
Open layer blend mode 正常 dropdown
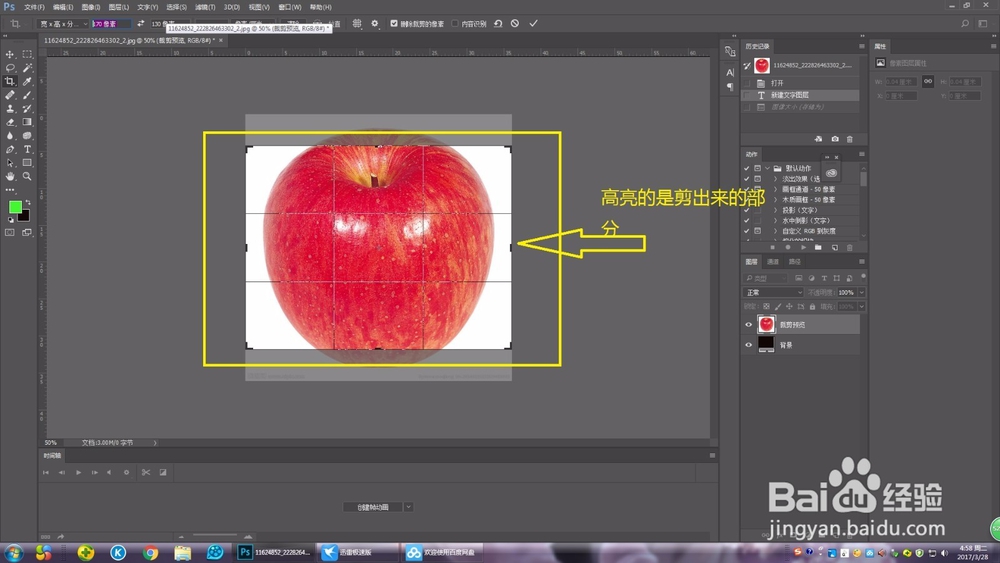pos(773,292)
